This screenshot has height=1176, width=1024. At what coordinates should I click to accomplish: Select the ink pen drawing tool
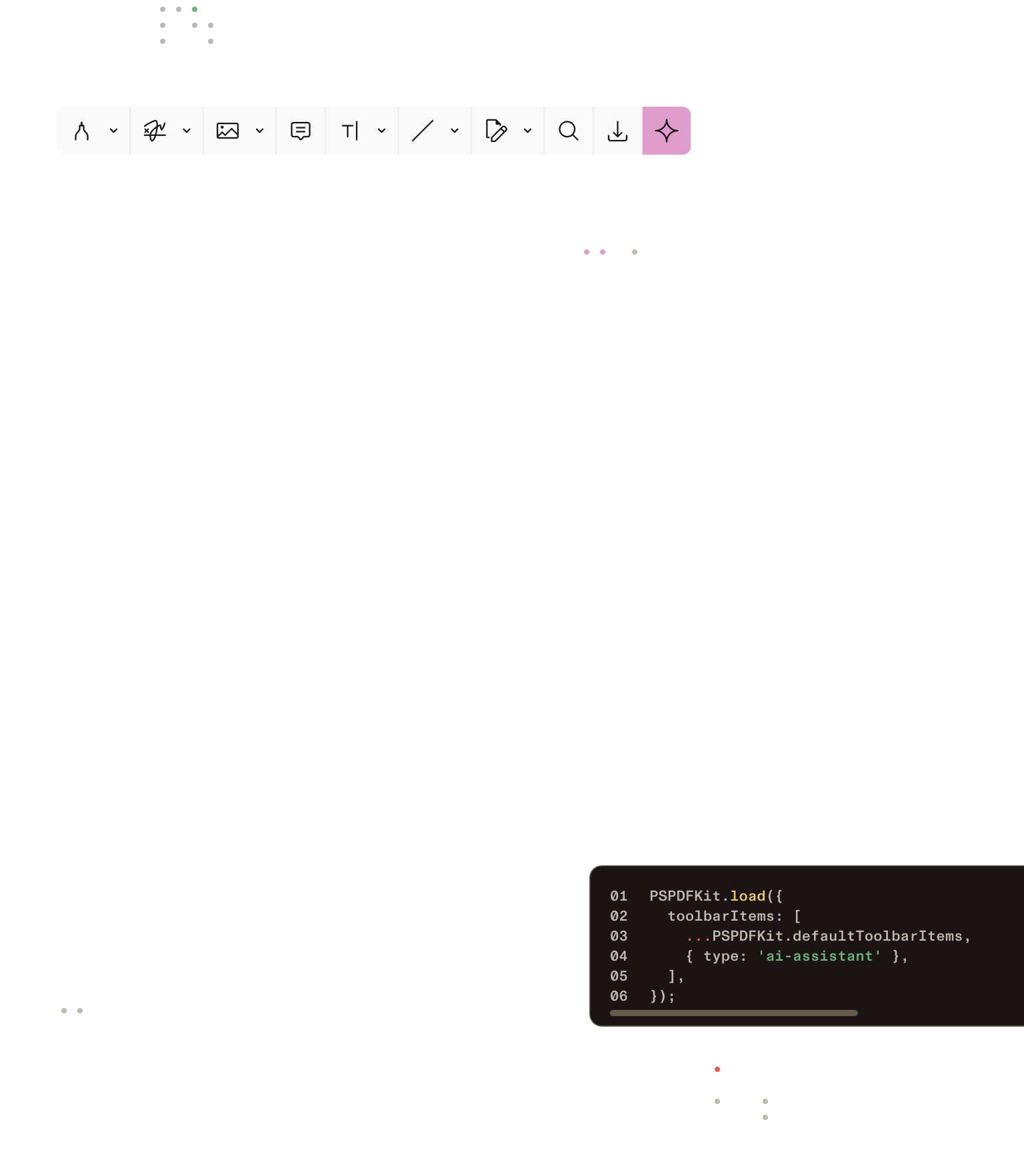tap(82, 131)
